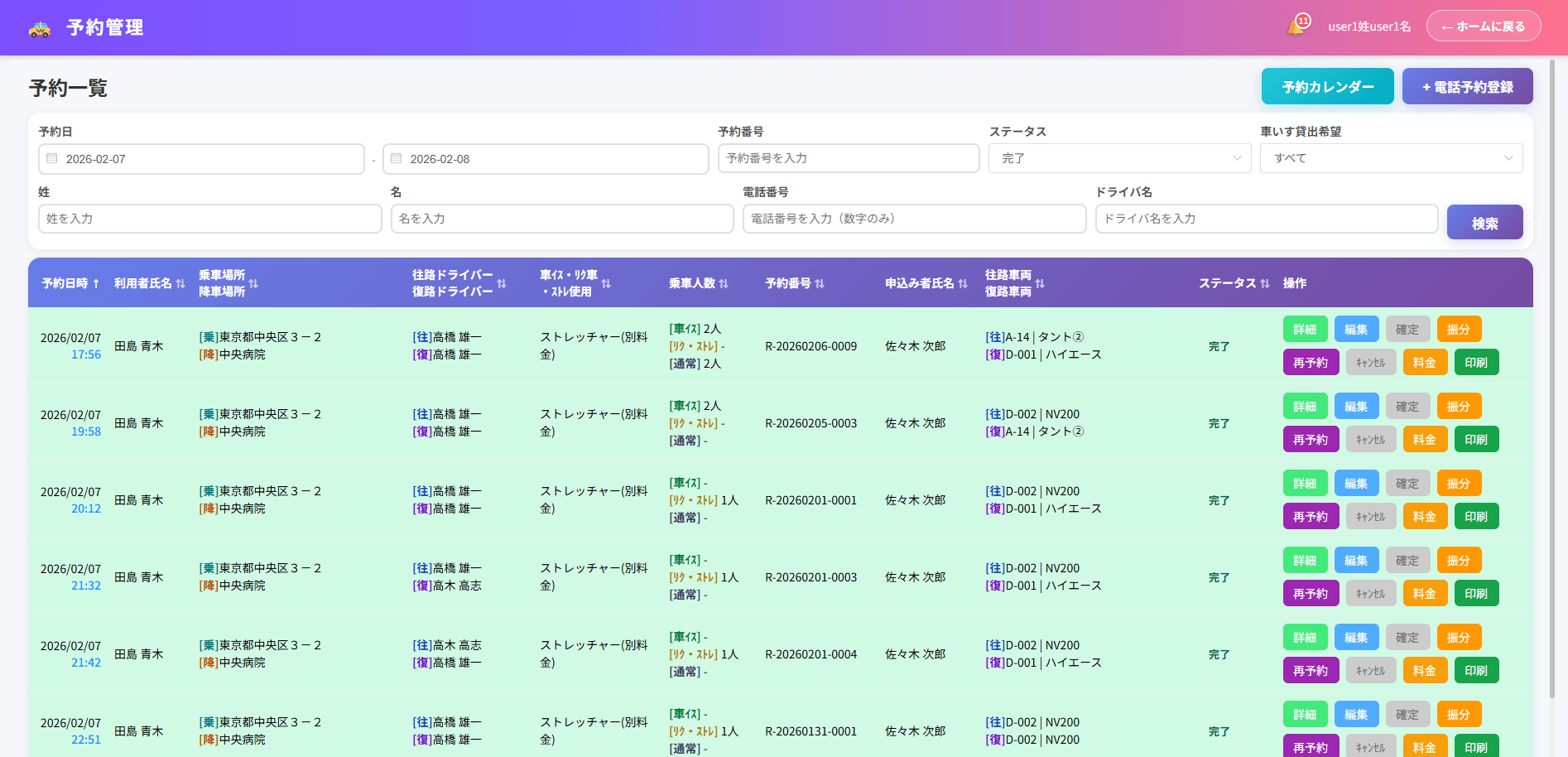Open 詳細 for R-20260205-0003

[1306, 406]
